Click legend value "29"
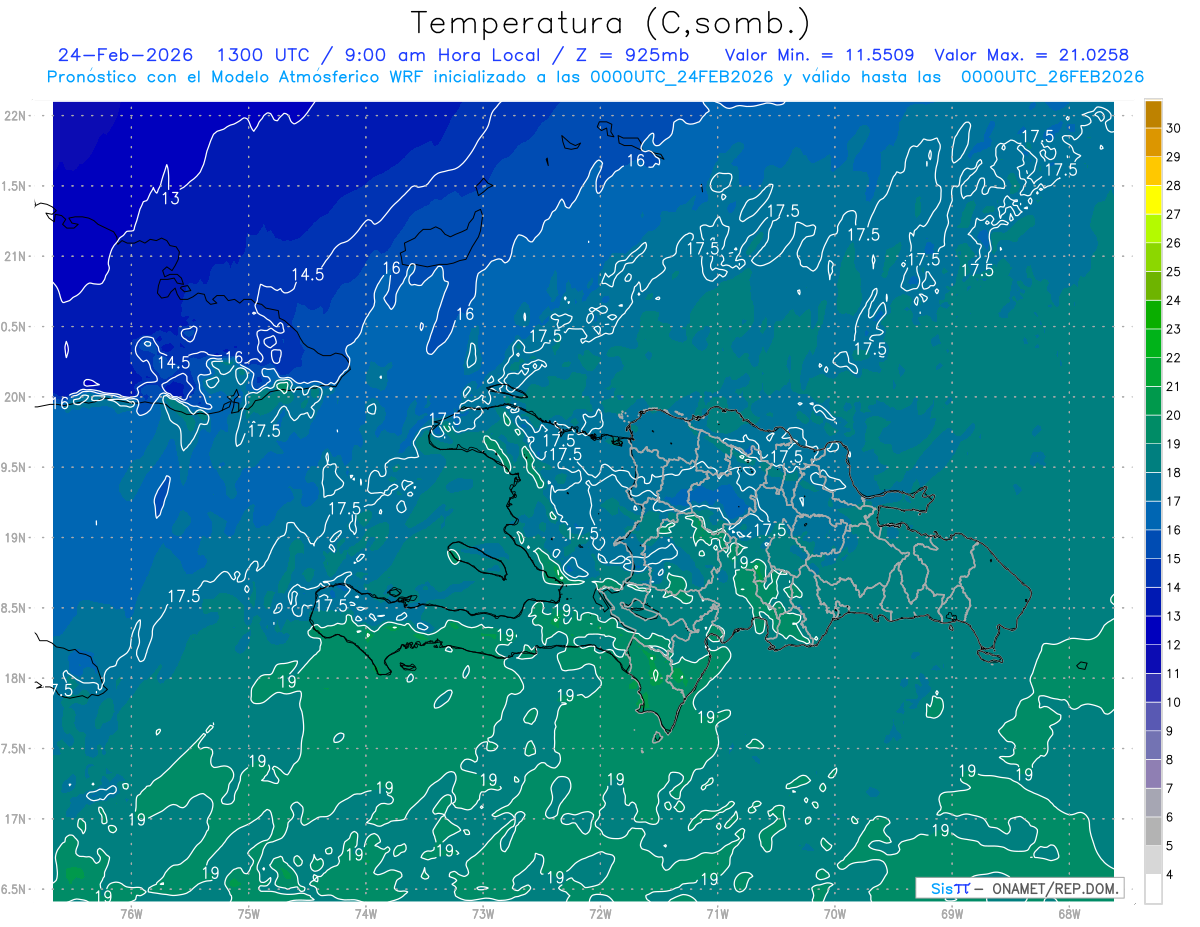The image size is (1200, 927). click(x=1174, y=157)
